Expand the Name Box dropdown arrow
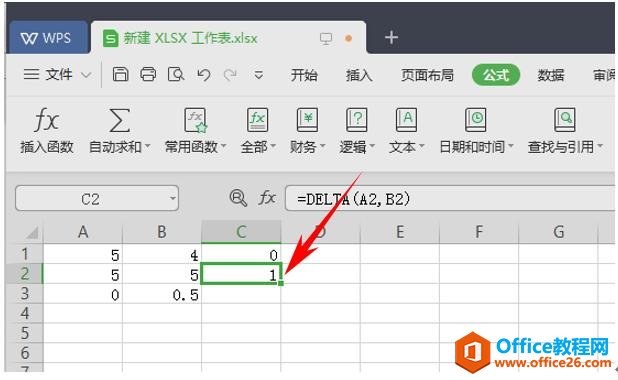This screenshot has width=618, height=380. tap(173, 198)
